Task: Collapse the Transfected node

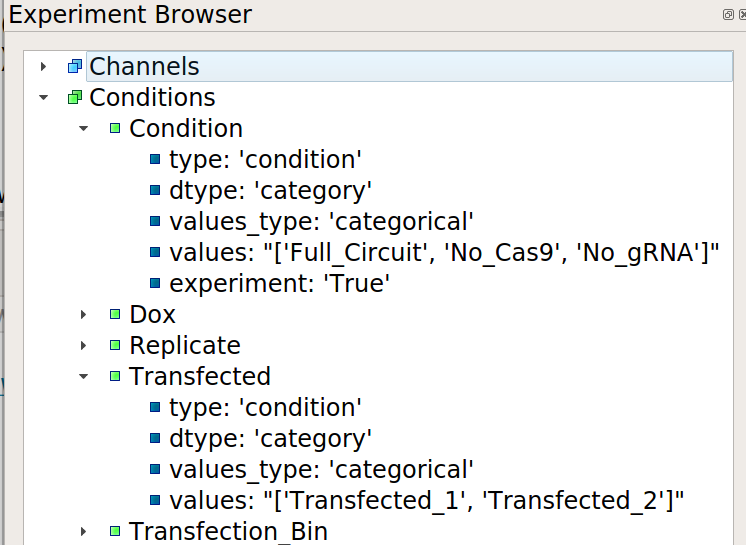Action: 83,377
